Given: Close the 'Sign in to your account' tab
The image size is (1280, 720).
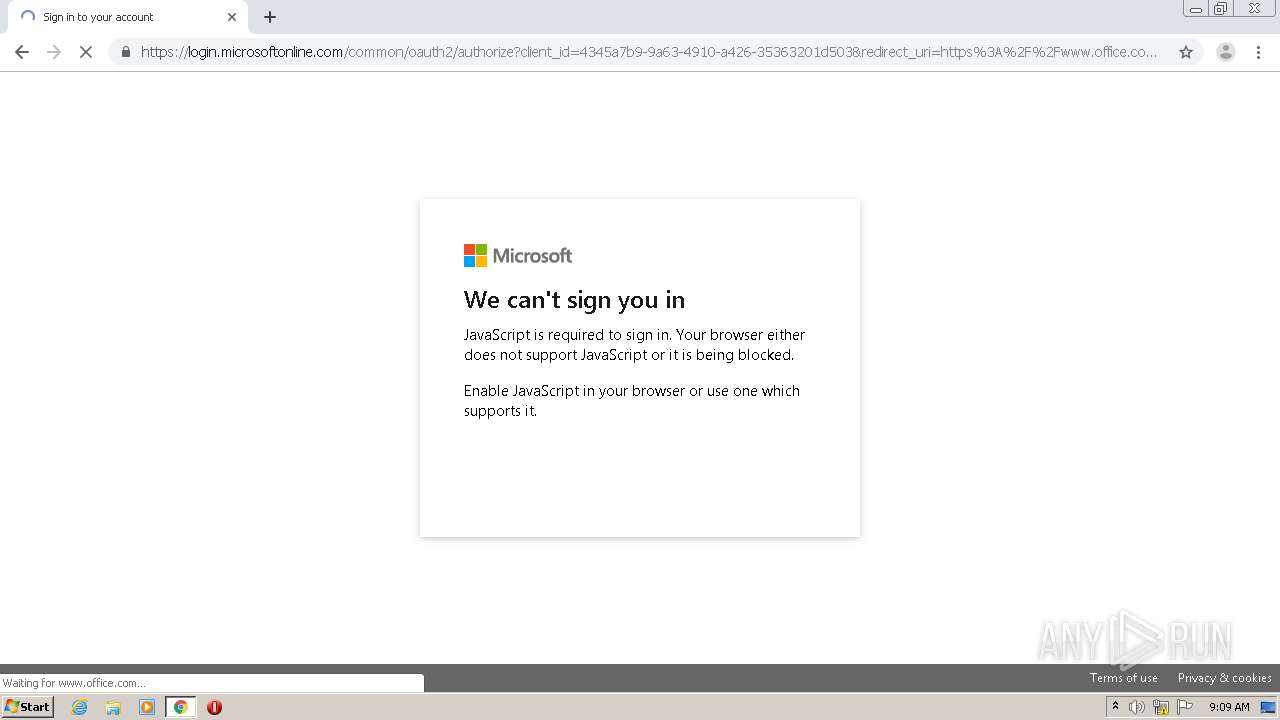Looking at the screenshot, I should tap(232, 17).
